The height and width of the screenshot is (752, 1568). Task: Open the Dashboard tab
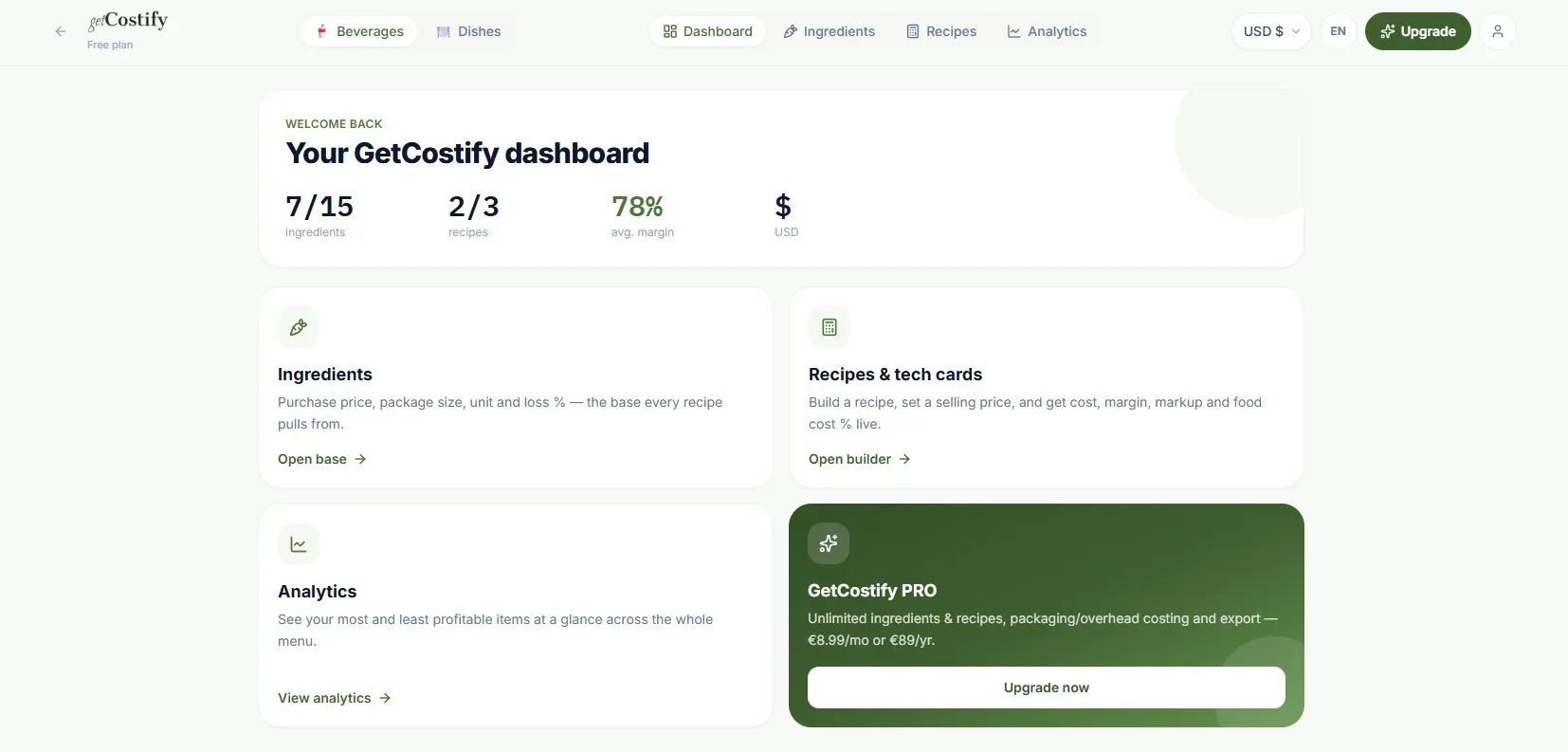click(708, 31)
